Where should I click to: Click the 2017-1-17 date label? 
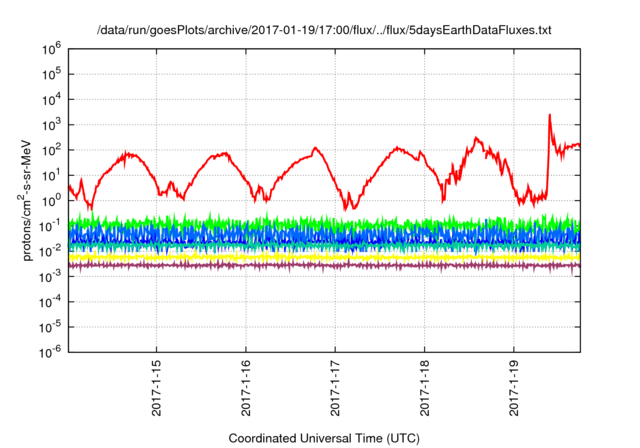click(x=335, y=388)
